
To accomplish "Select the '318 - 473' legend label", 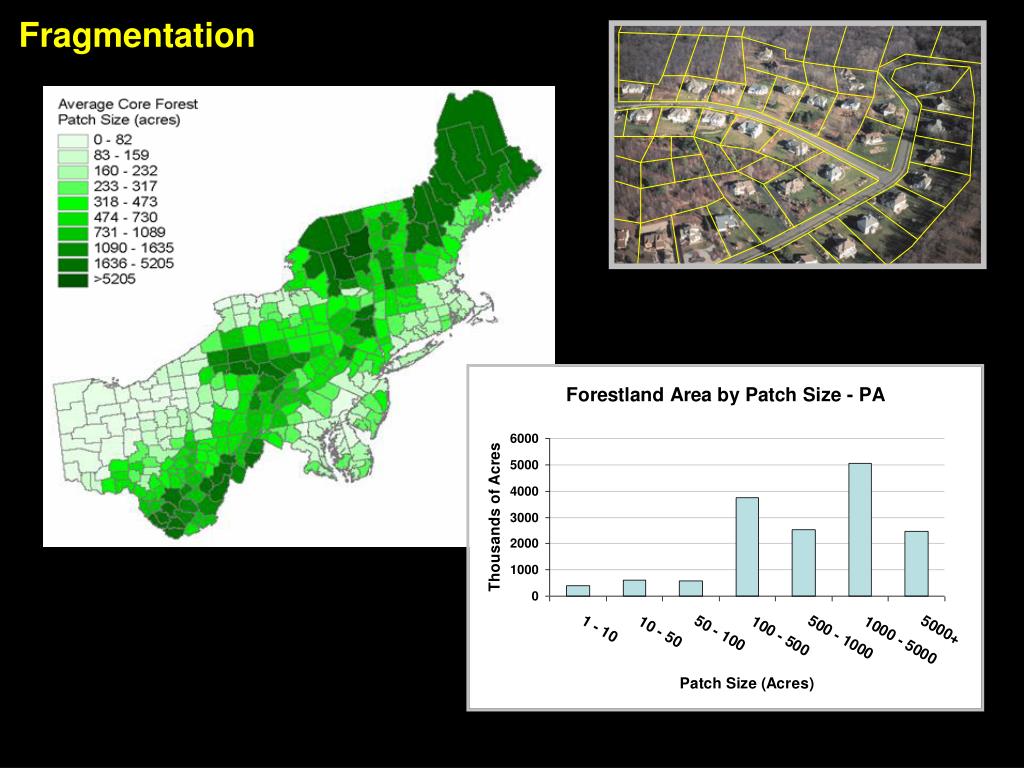I will click(x=125, y=202).
